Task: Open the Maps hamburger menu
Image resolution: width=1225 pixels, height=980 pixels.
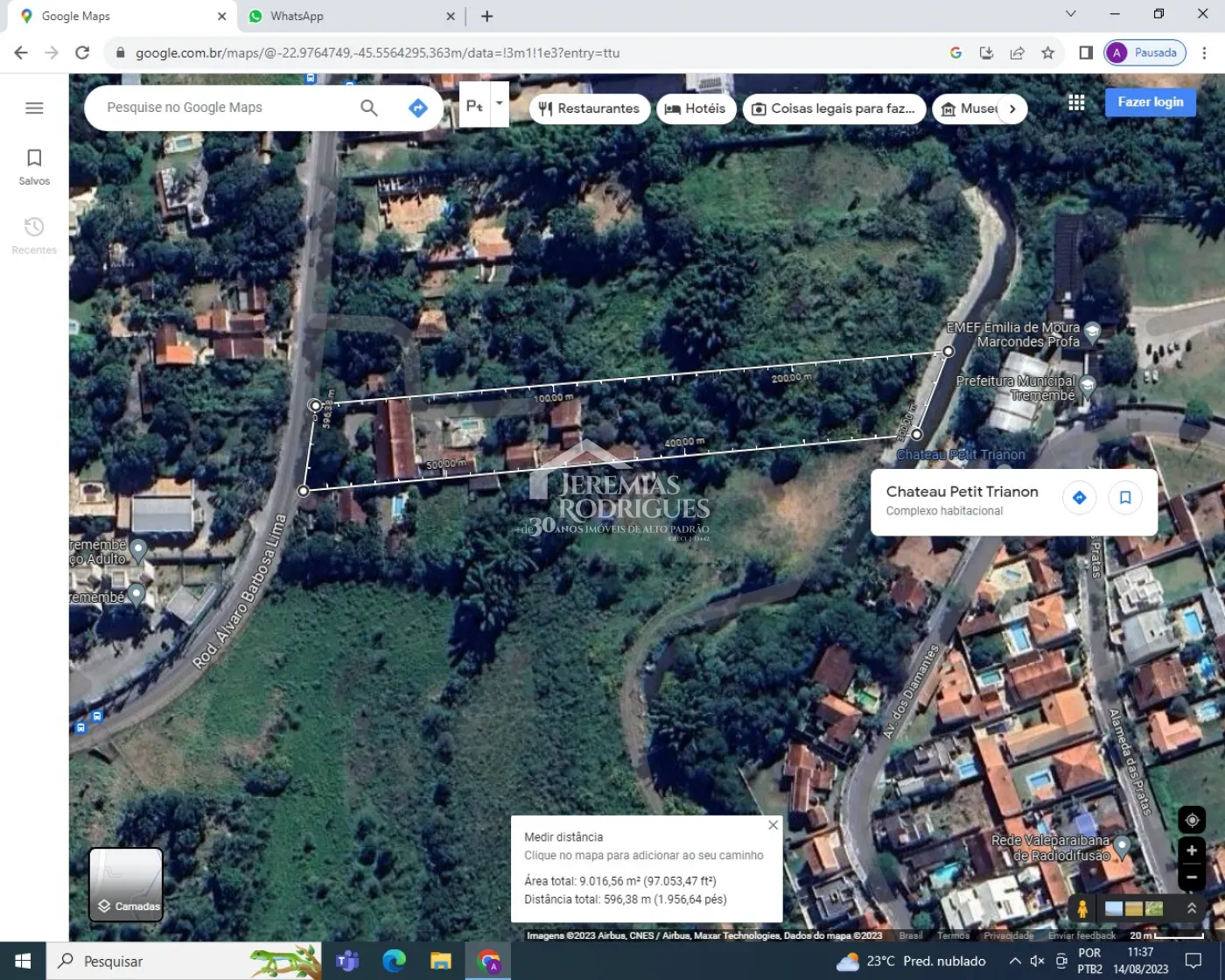Action: tap(34, 108)
